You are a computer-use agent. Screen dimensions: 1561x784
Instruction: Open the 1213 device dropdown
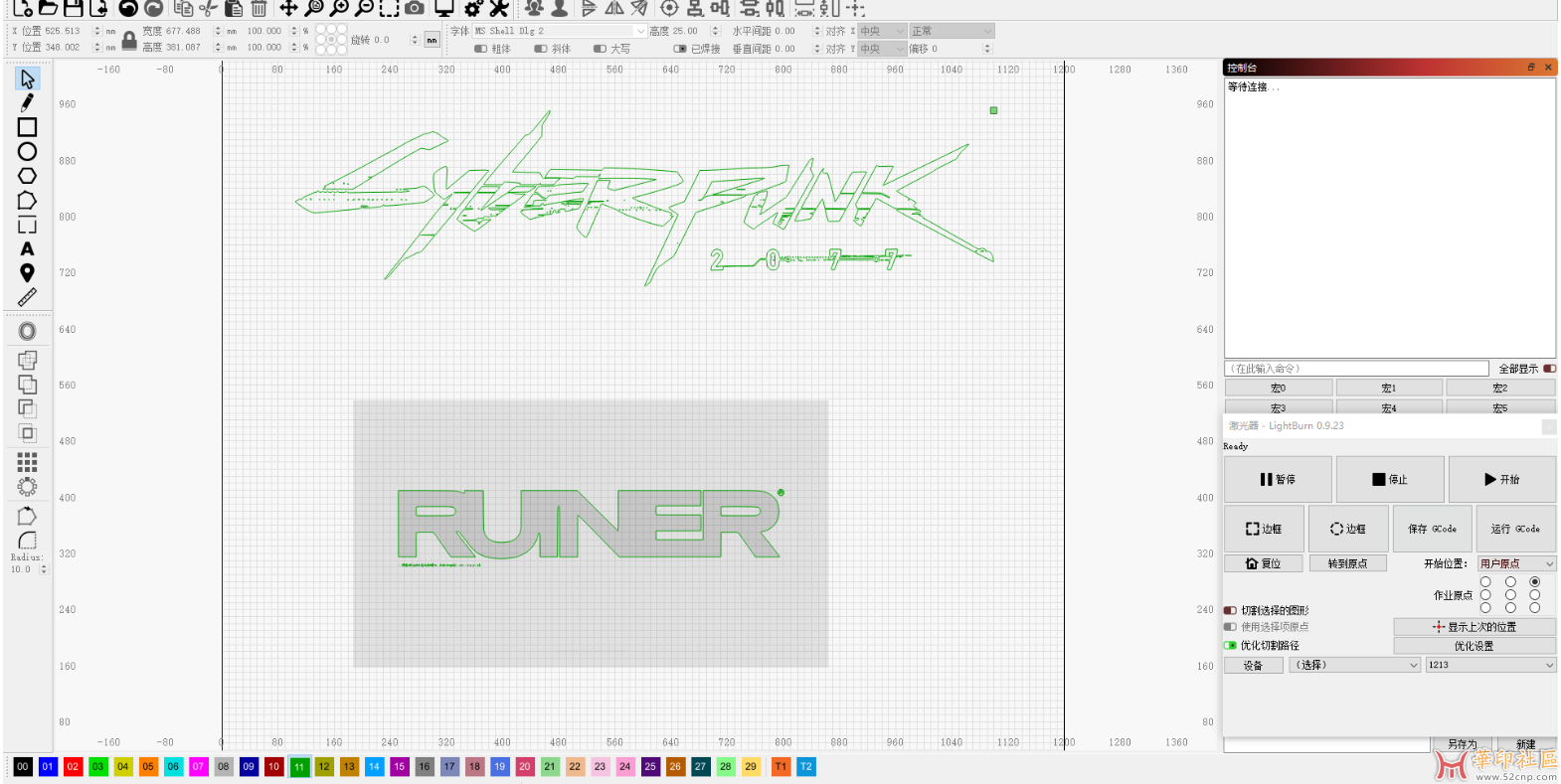(1490, 665)
